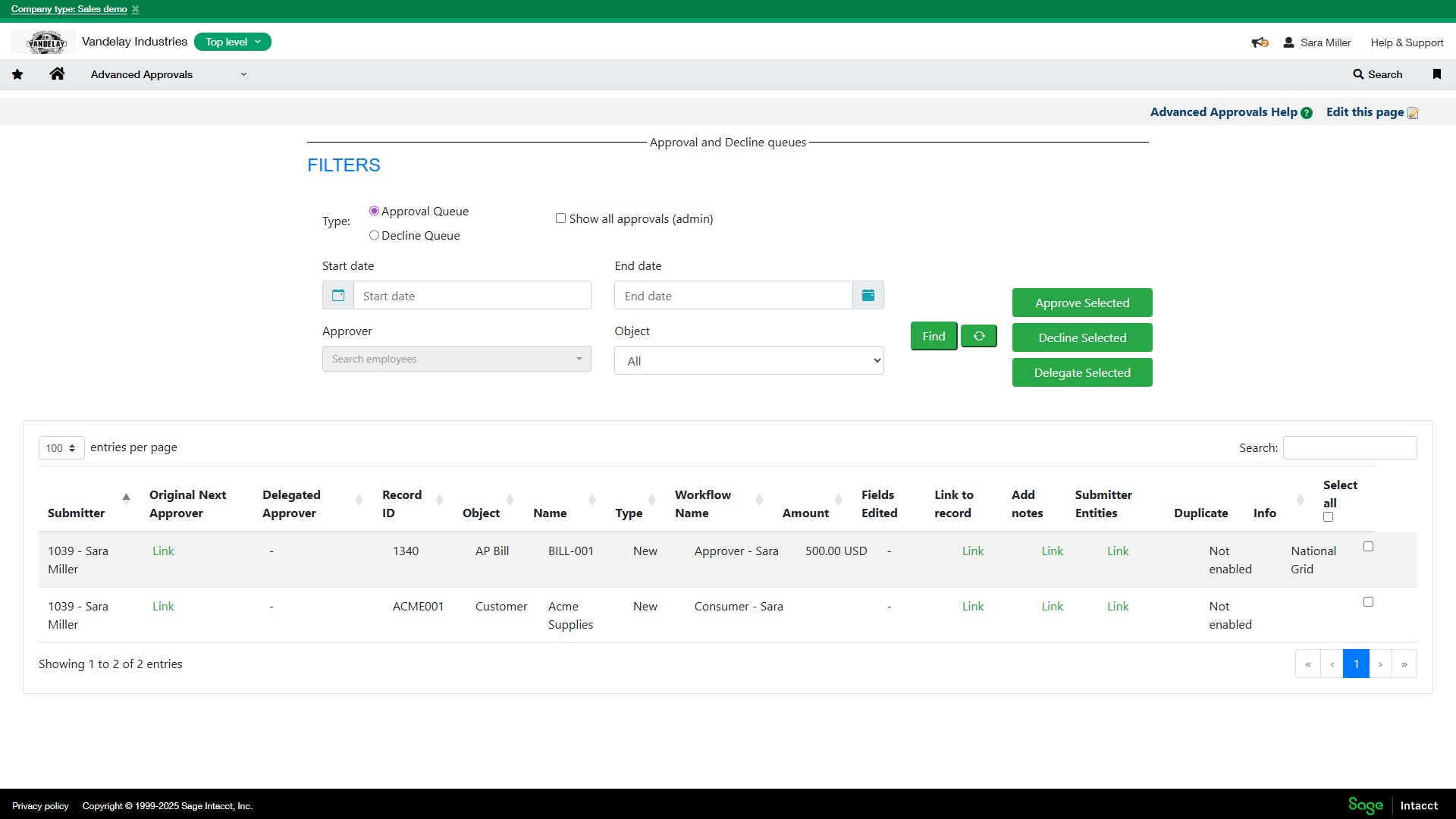Click the Privacy policy footer link
Viewport: 1456px width, 819px height.
click(x=40, y=806)
